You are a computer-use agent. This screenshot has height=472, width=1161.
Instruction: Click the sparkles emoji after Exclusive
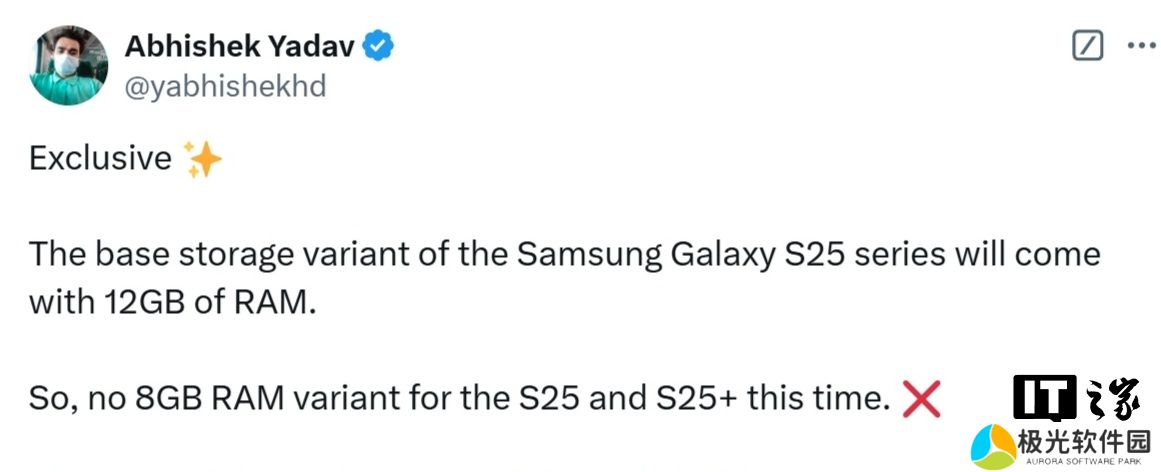point(203,159)
